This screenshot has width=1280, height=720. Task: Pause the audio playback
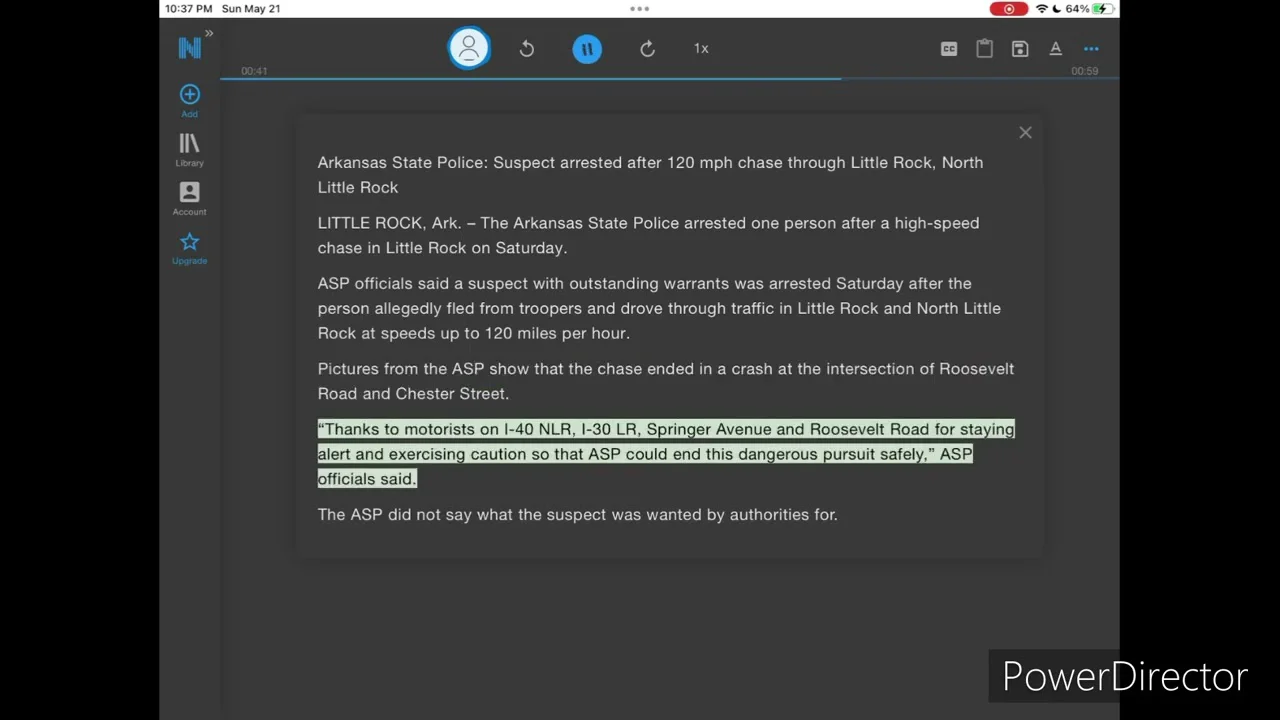coord(587,48)
